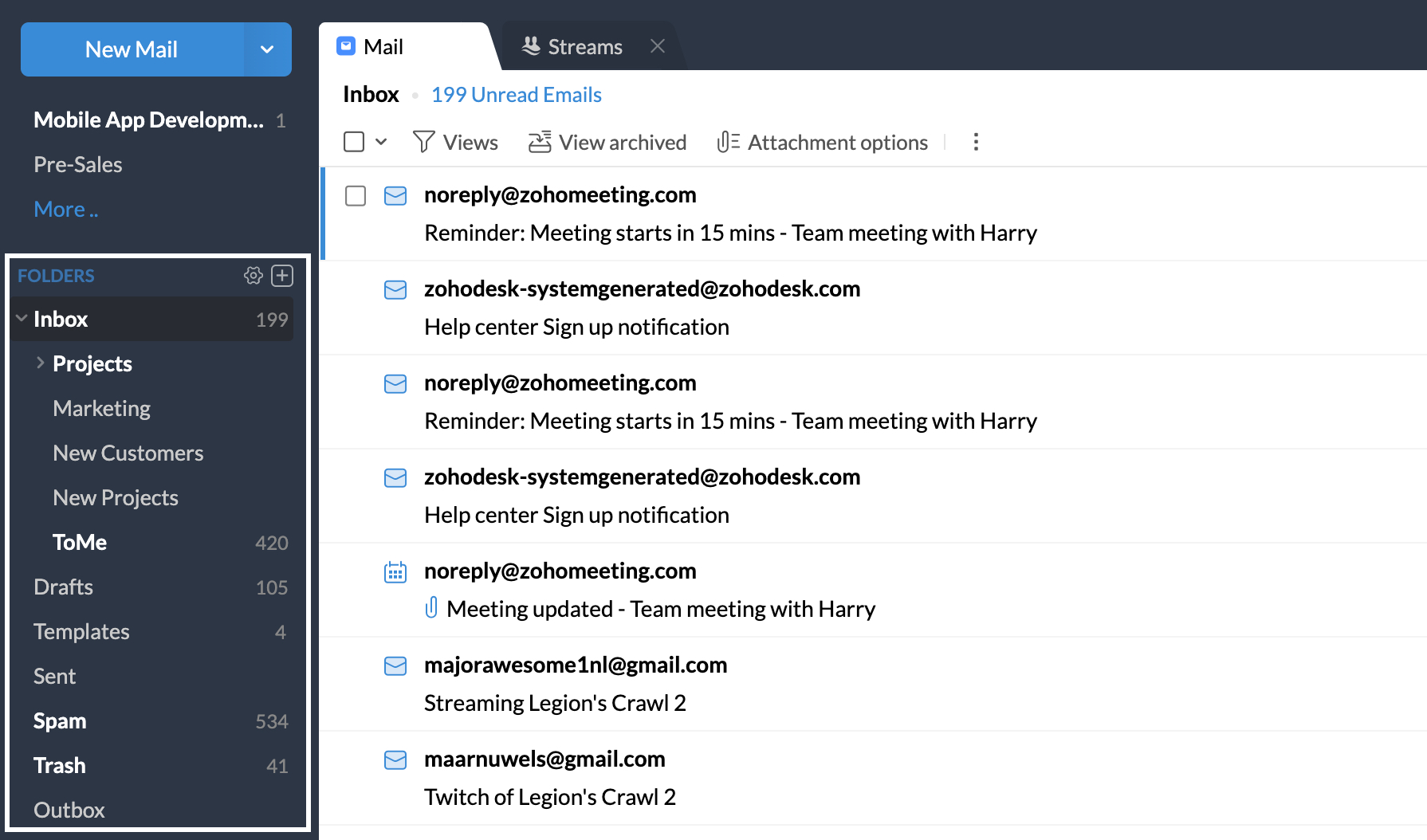Open the New Mail dropdown arrow

coord(267,49)
